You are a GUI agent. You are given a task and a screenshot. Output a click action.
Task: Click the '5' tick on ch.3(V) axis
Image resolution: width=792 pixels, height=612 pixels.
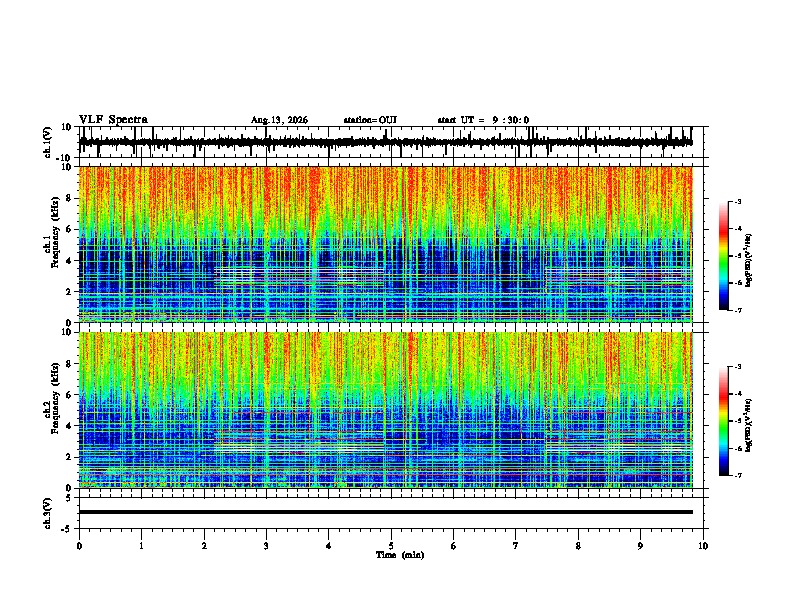[69, 498]
